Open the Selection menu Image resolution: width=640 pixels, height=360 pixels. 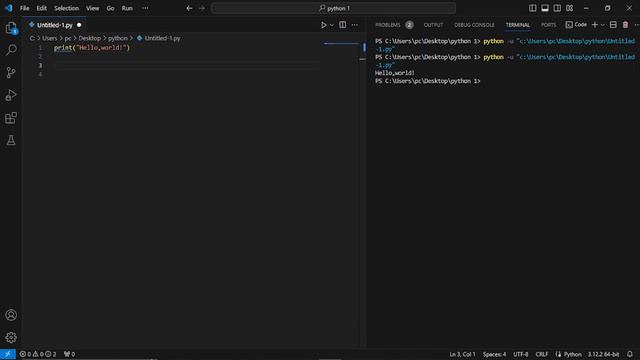point(67,8)
